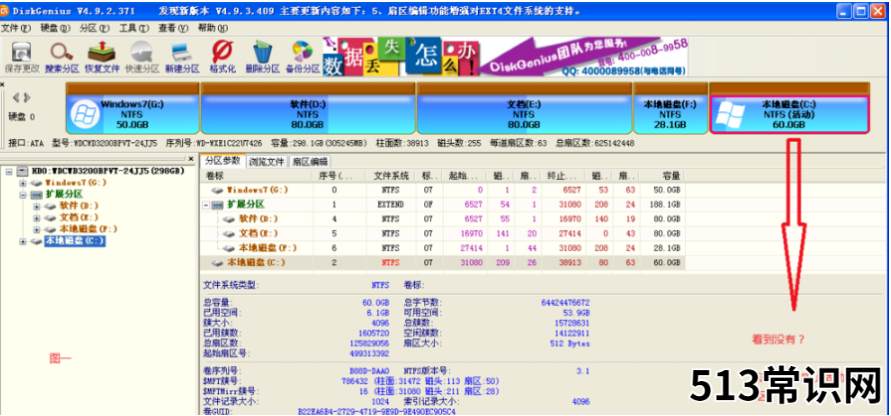Select 扩展分区 label in left tree
The image size is (891, 416).
click(64, 194)
